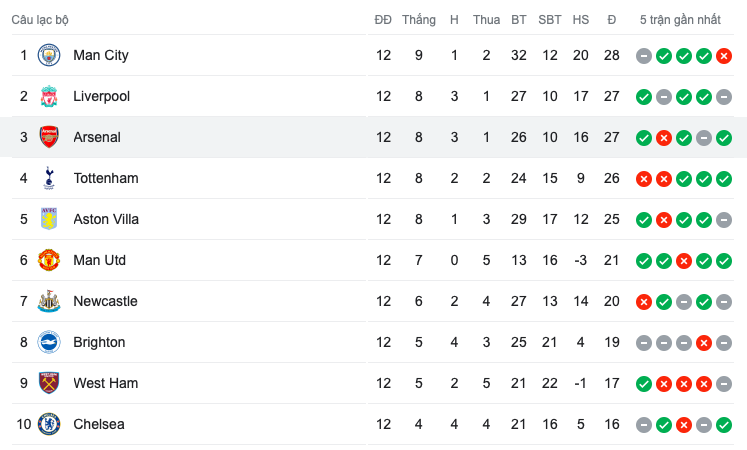
Task: Click the Arsenal club crest
Action: pos(49,137)
